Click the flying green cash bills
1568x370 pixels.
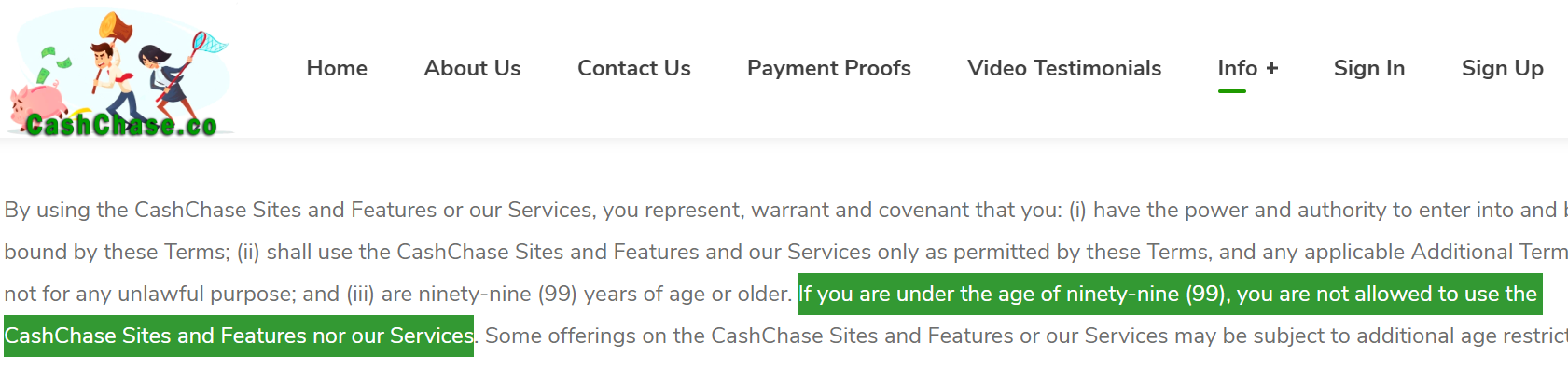52,65
